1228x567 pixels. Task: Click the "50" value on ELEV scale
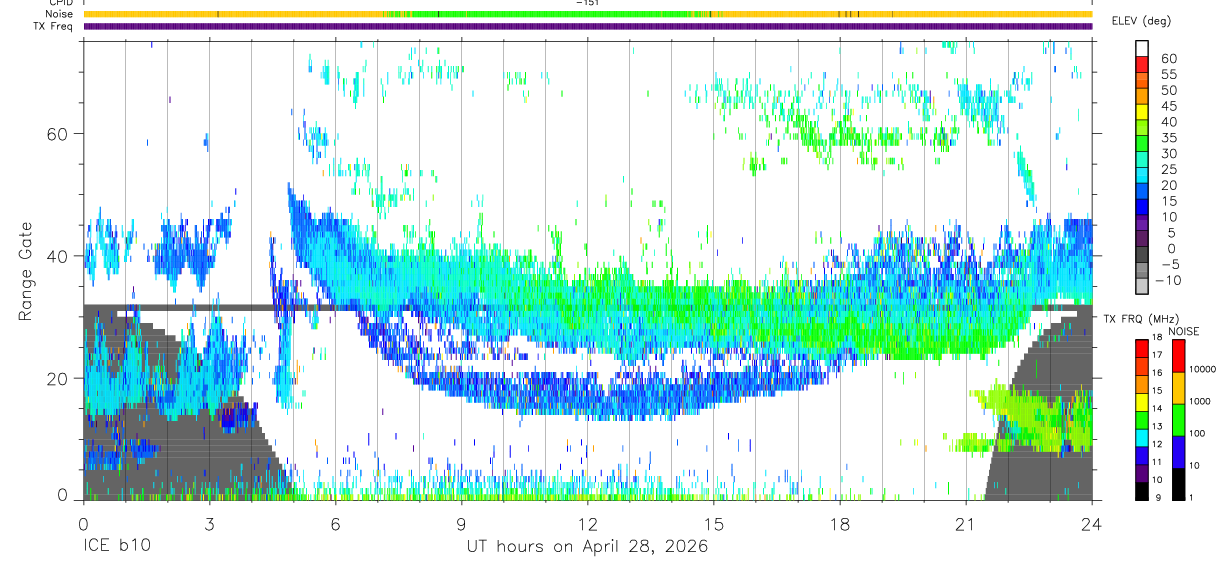[x=1169, y=90]
